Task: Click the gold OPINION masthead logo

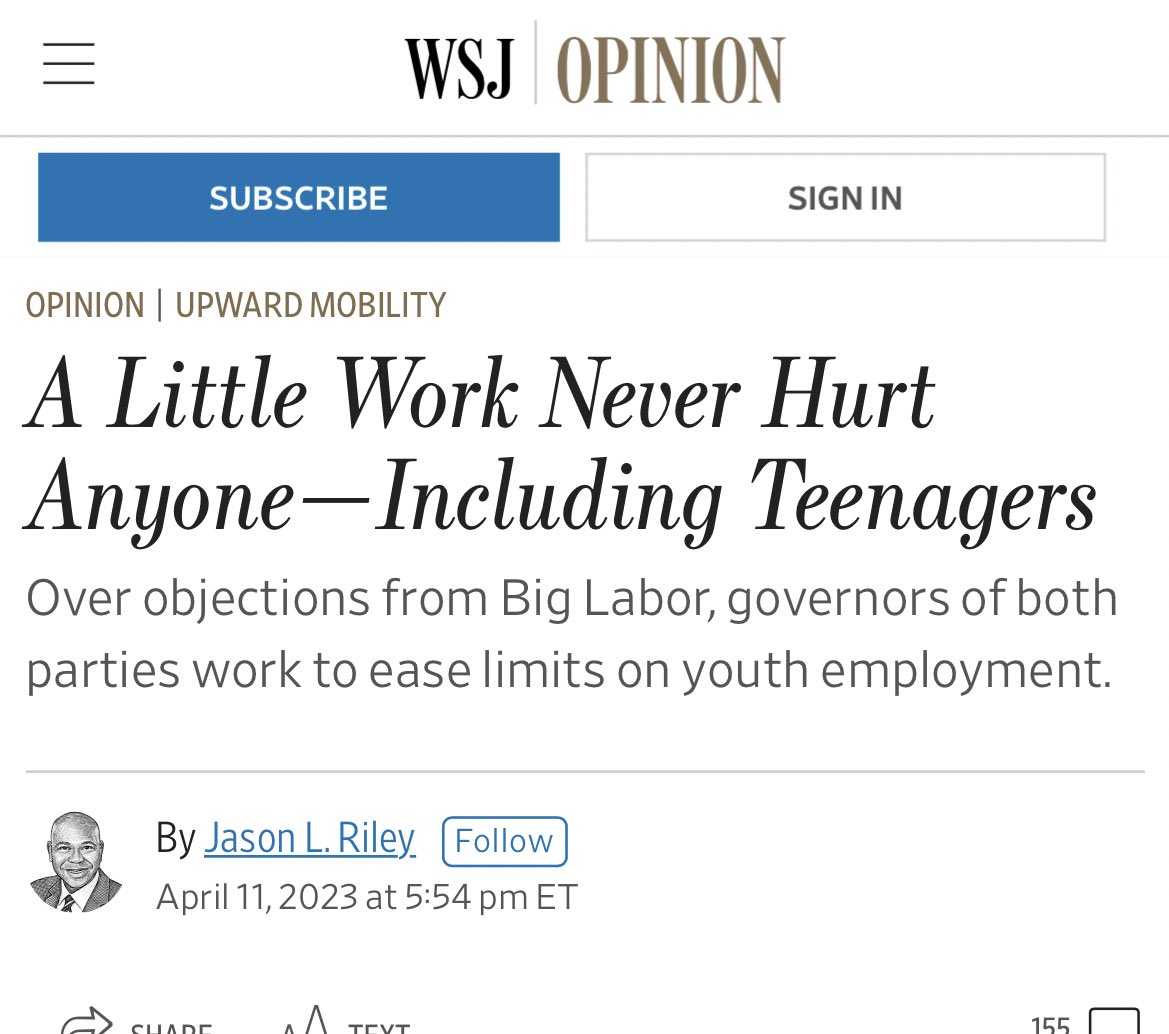Action: [670, 69]
